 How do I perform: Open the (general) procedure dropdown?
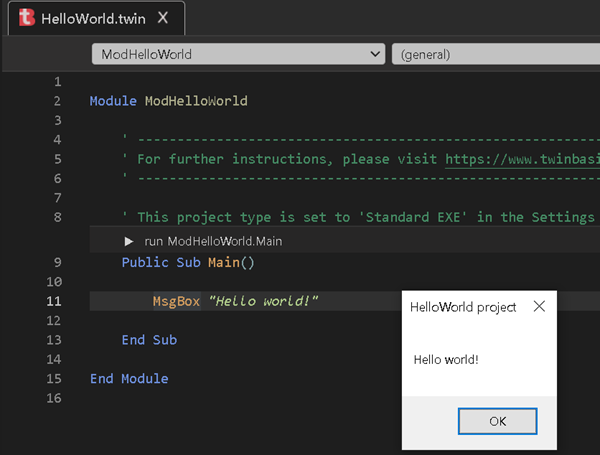tap(496, 54)
